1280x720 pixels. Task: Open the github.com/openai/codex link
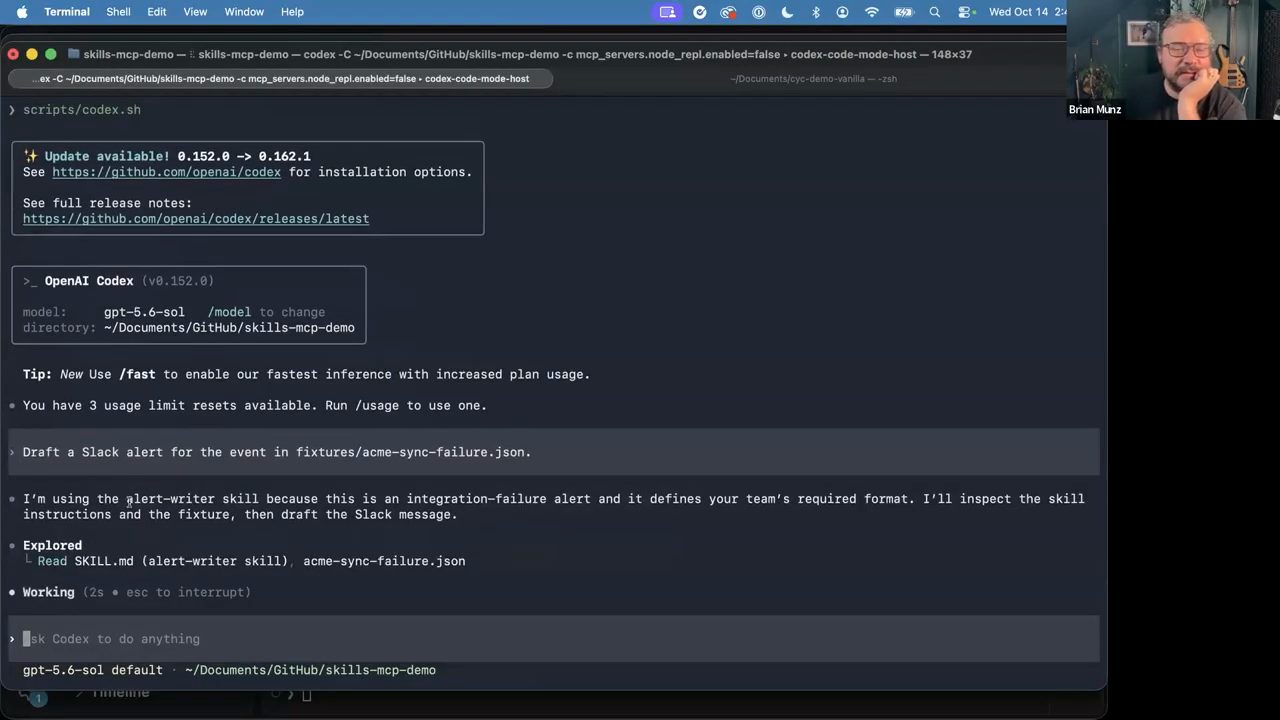[166, 172]
